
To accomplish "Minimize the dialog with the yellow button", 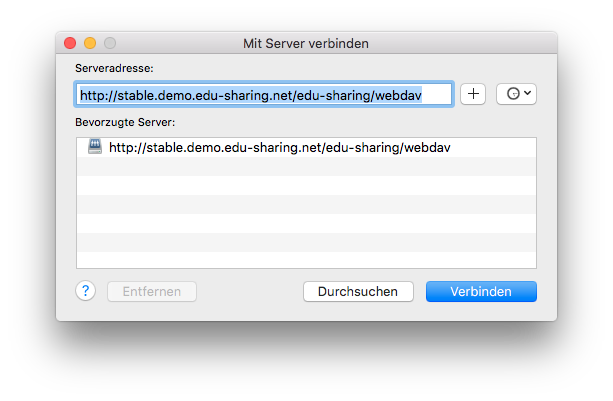I will (90, 43).
